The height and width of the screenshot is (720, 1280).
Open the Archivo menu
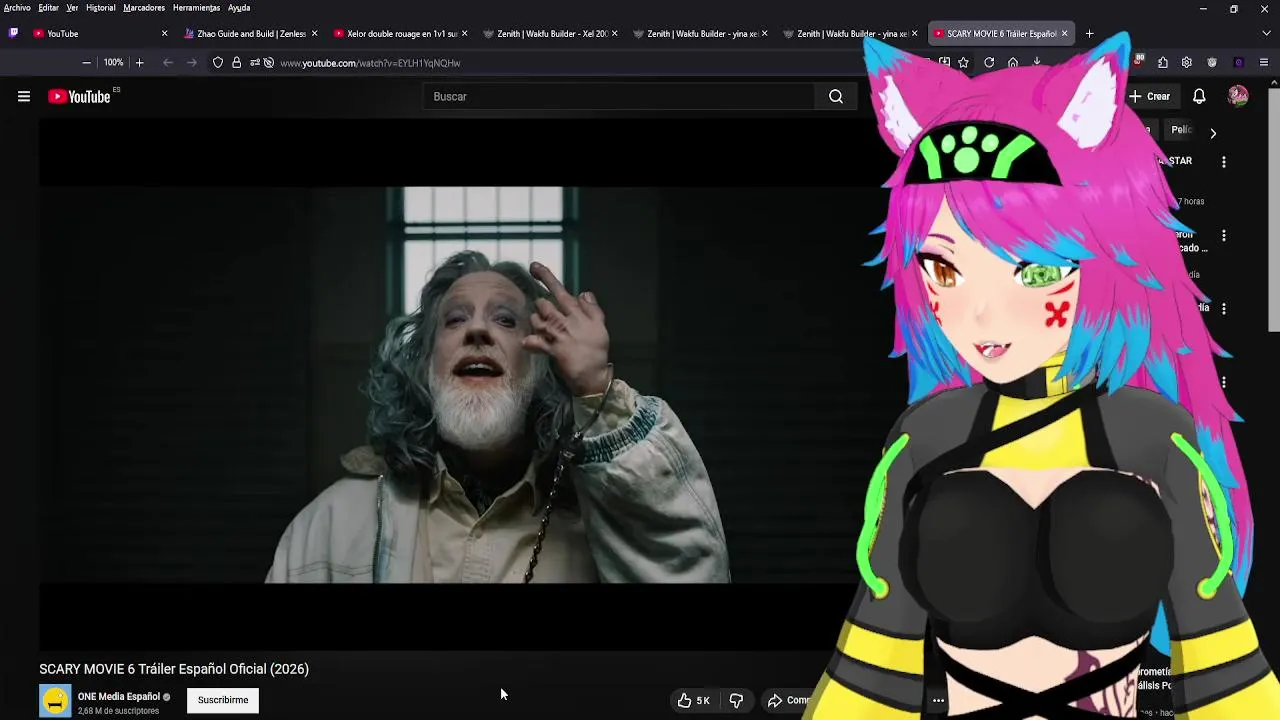(17, 8)
